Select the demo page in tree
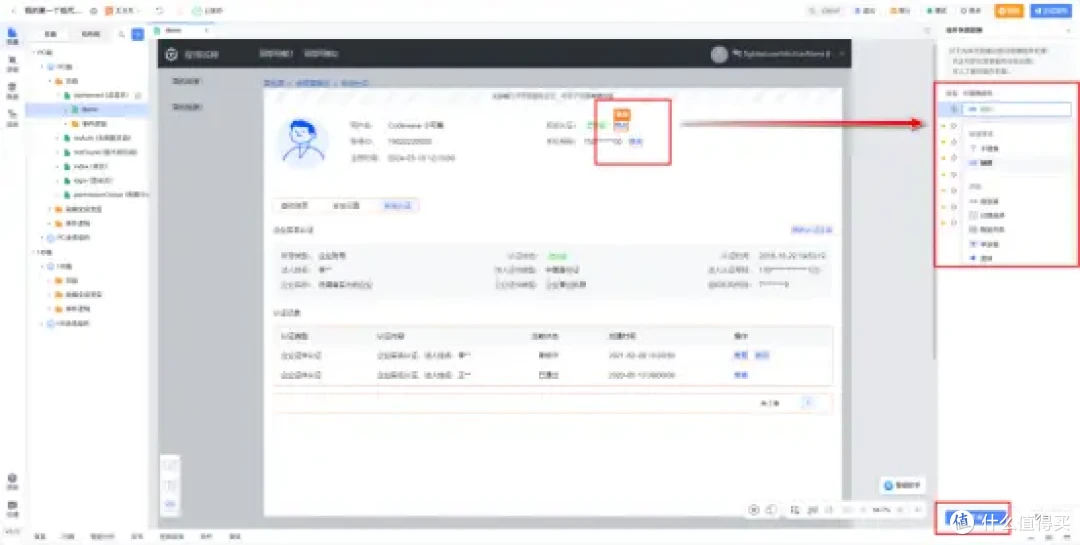This screenshot has height=545, width=1080. click(91, 109)
